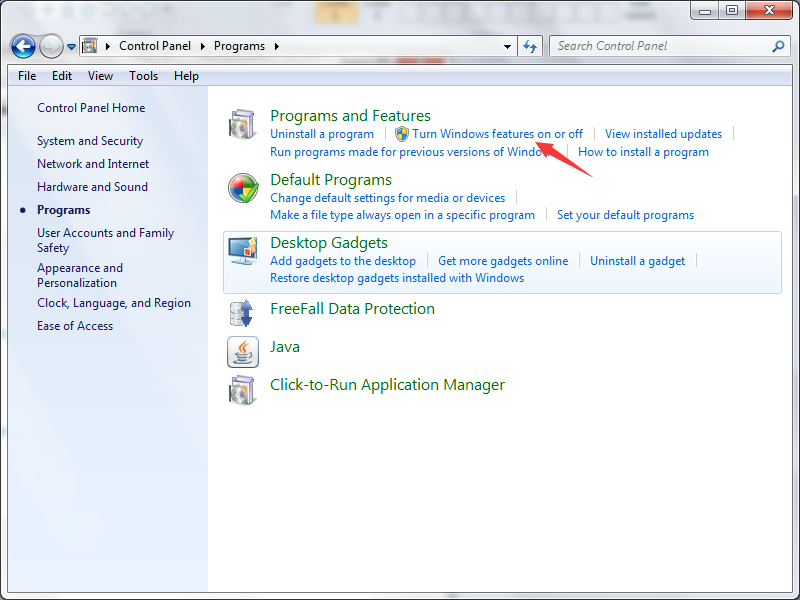Open System and Security category

[90, 141]
